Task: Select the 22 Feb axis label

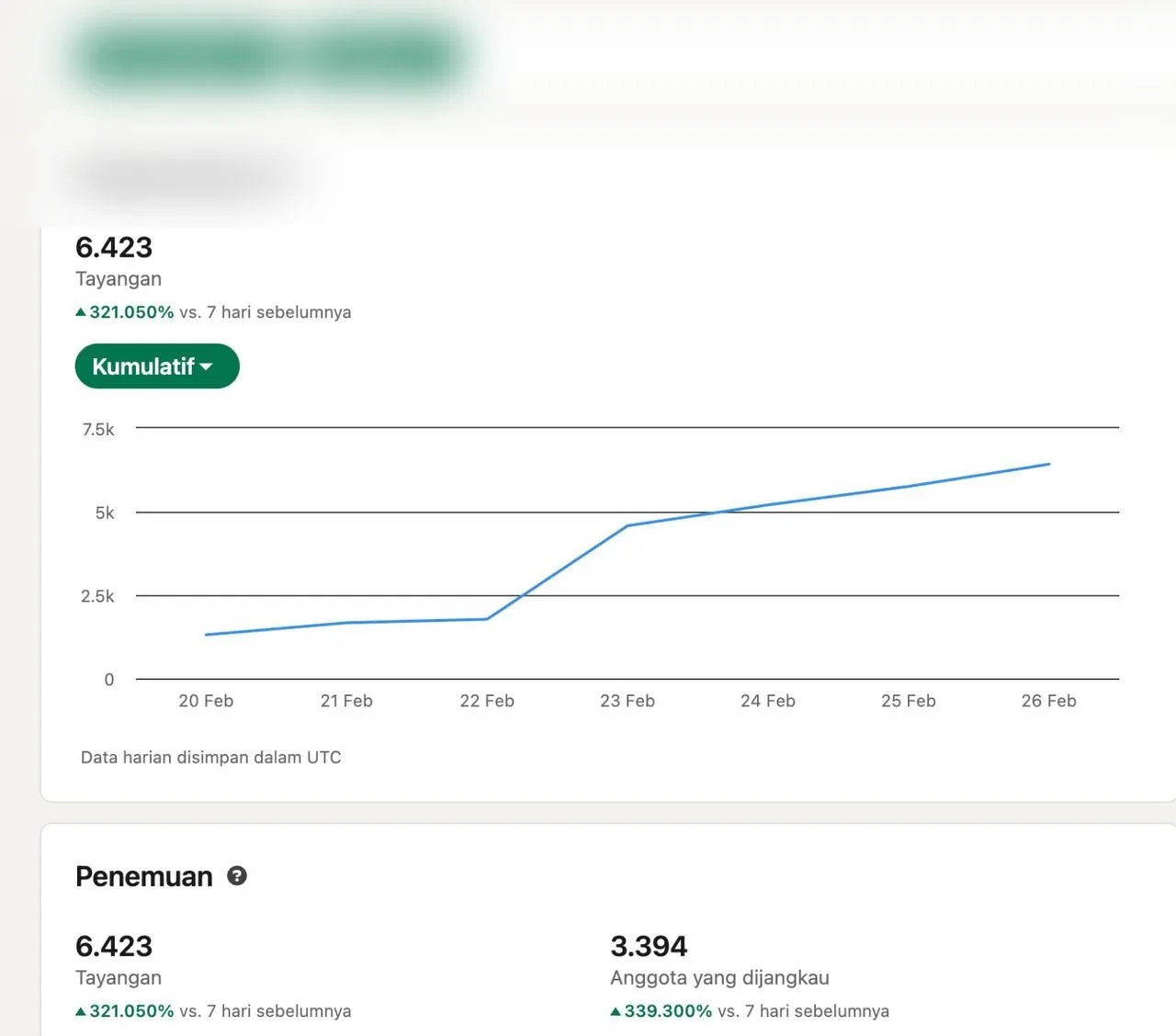Action: pyautogui.click(x=487, y=701)
